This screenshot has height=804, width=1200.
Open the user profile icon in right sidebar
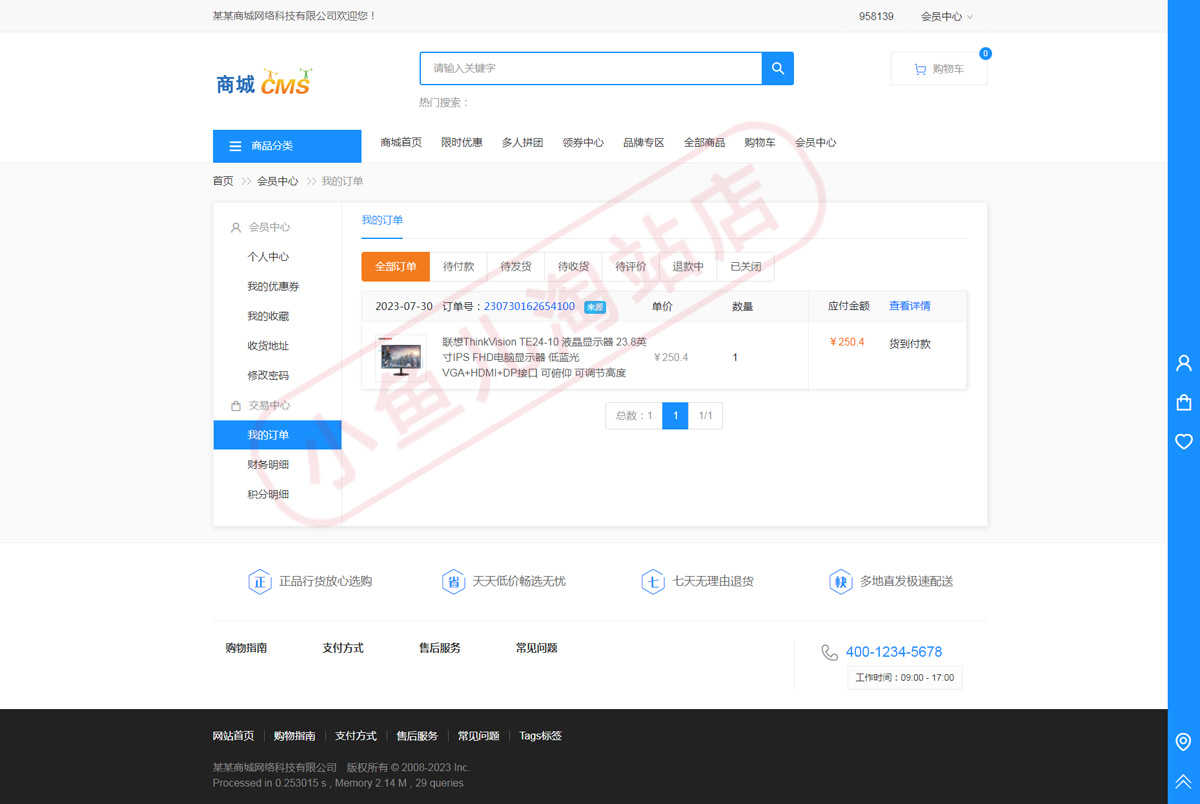click(x=1184, y=363)
